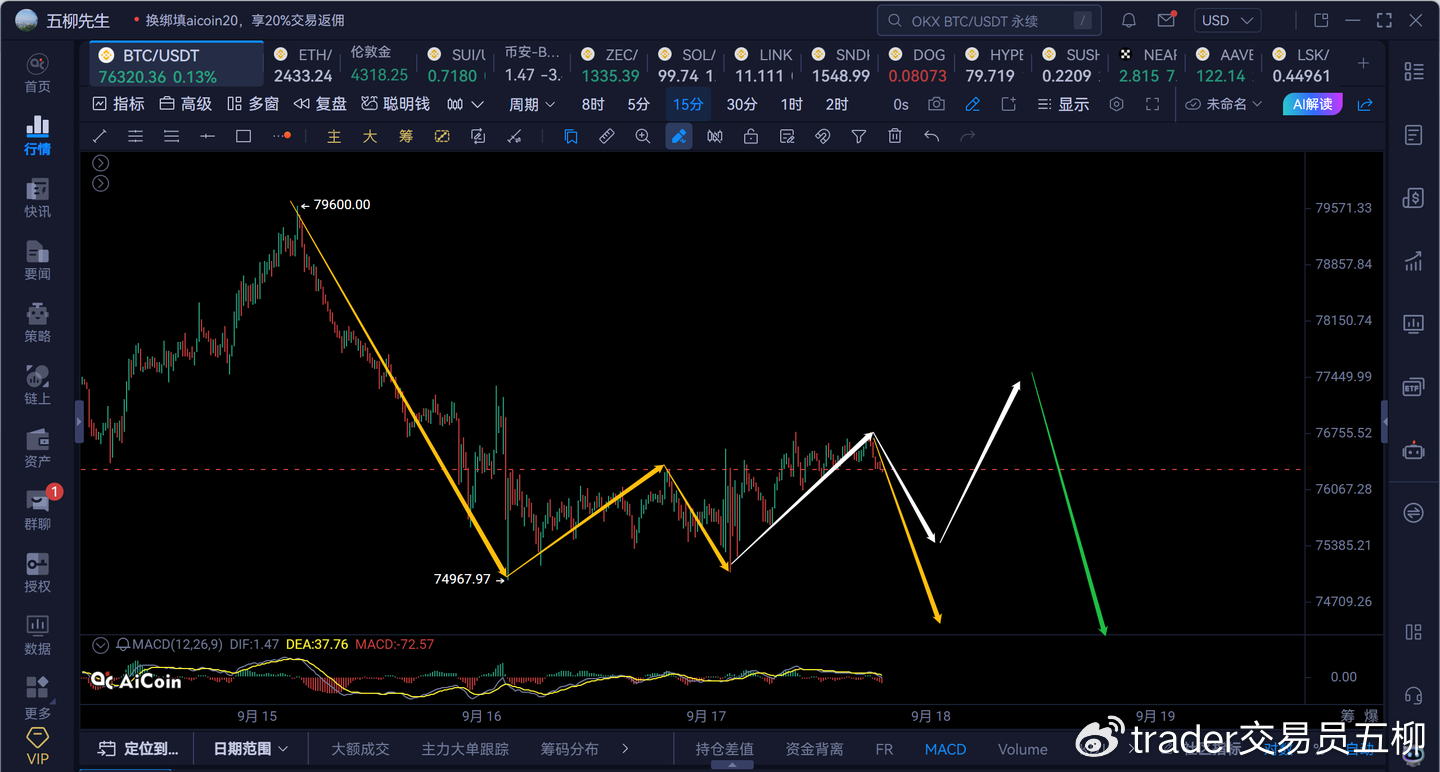The height and width of the screenshot is (772, 1440).
Task: Open the 快讯 news sidebar item
Action: click(x=37, y=198)
